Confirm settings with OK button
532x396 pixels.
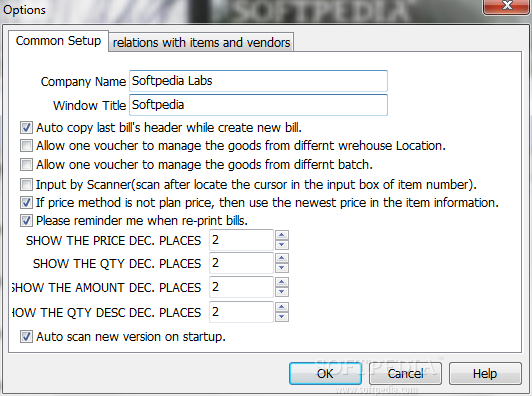[325, 374]
